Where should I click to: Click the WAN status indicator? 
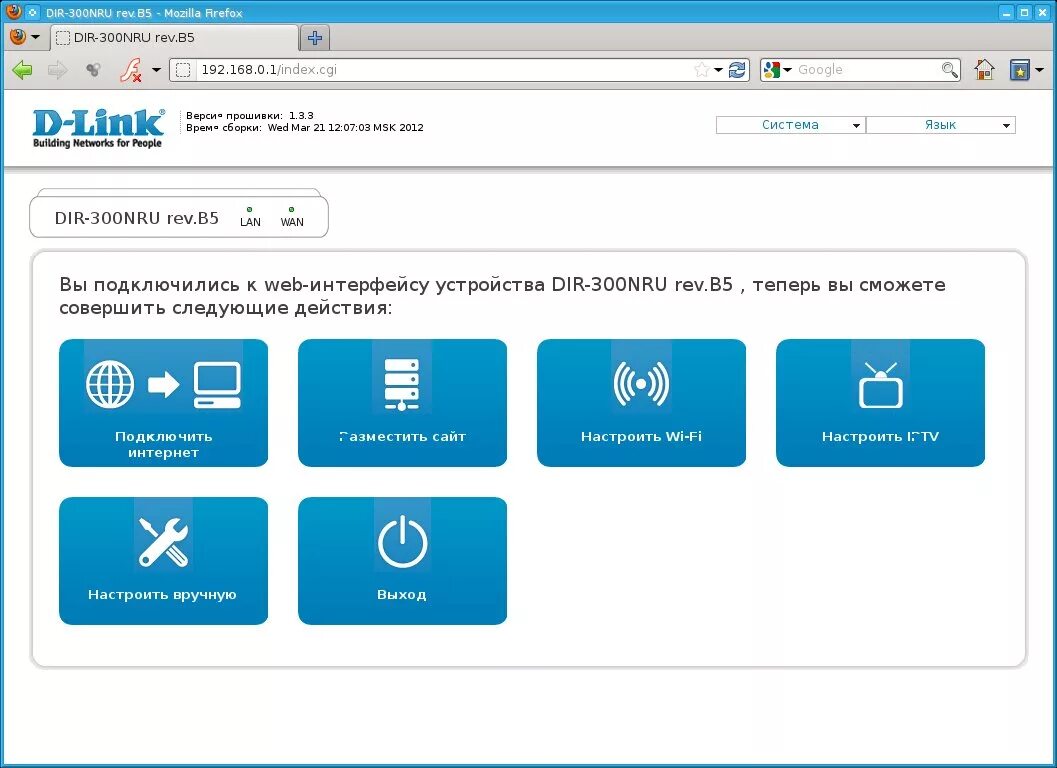(292, 217)
